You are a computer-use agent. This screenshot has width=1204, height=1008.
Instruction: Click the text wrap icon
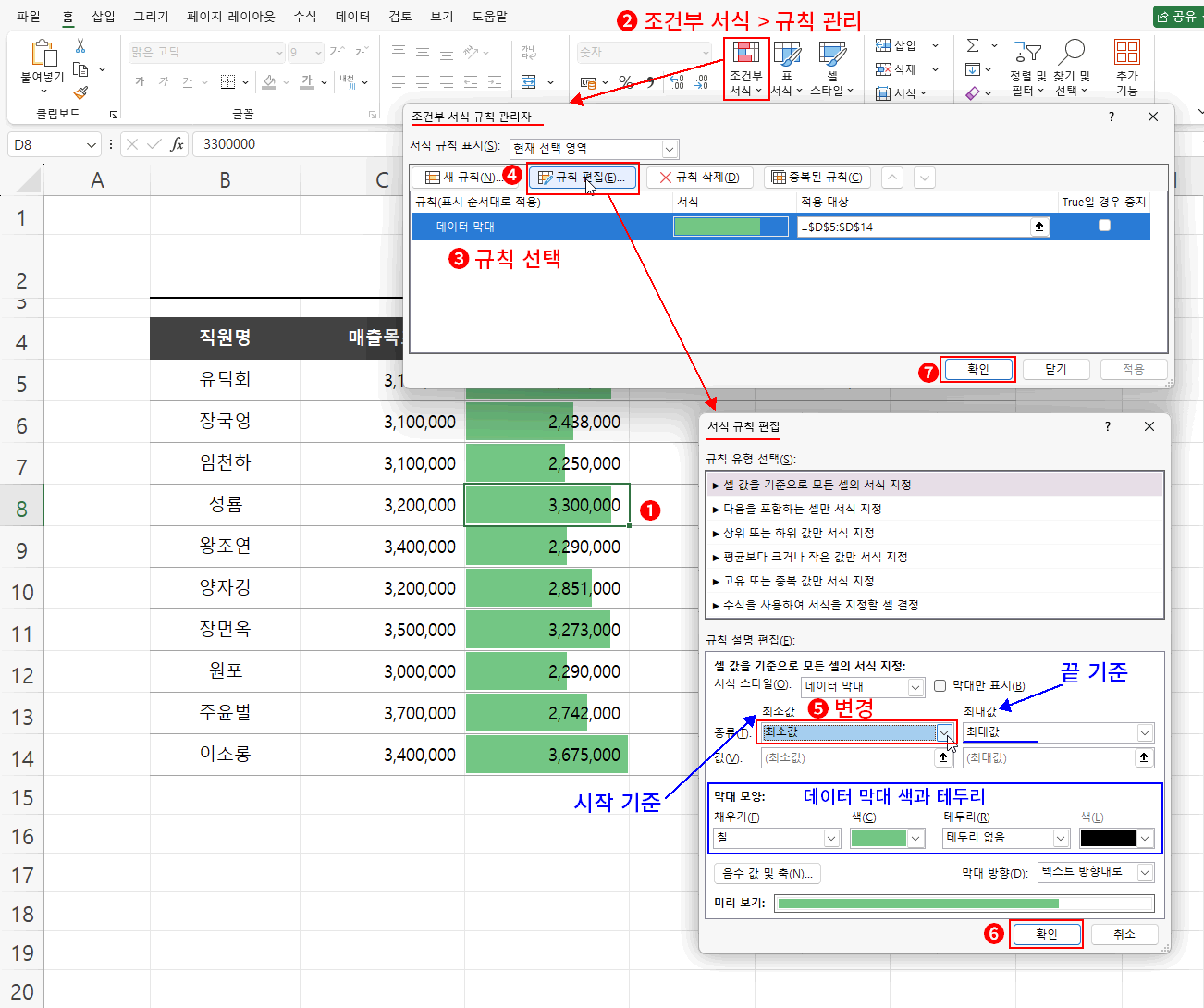(x=529, y=53)
